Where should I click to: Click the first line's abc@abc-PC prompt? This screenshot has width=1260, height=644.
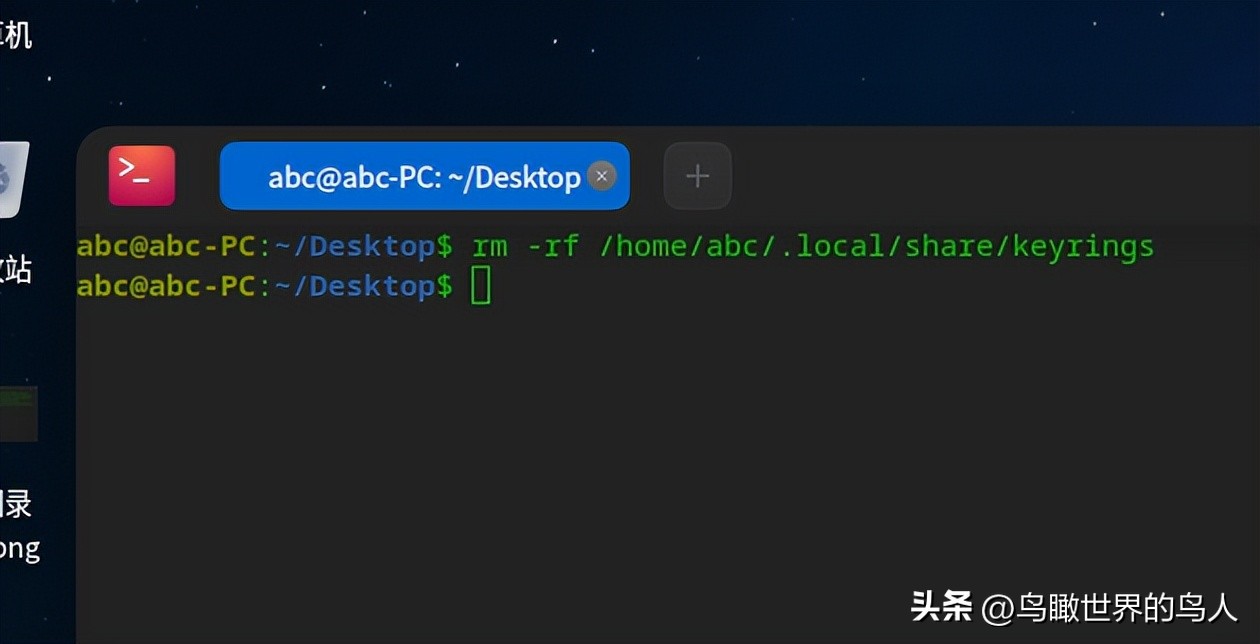coord(166,246)
